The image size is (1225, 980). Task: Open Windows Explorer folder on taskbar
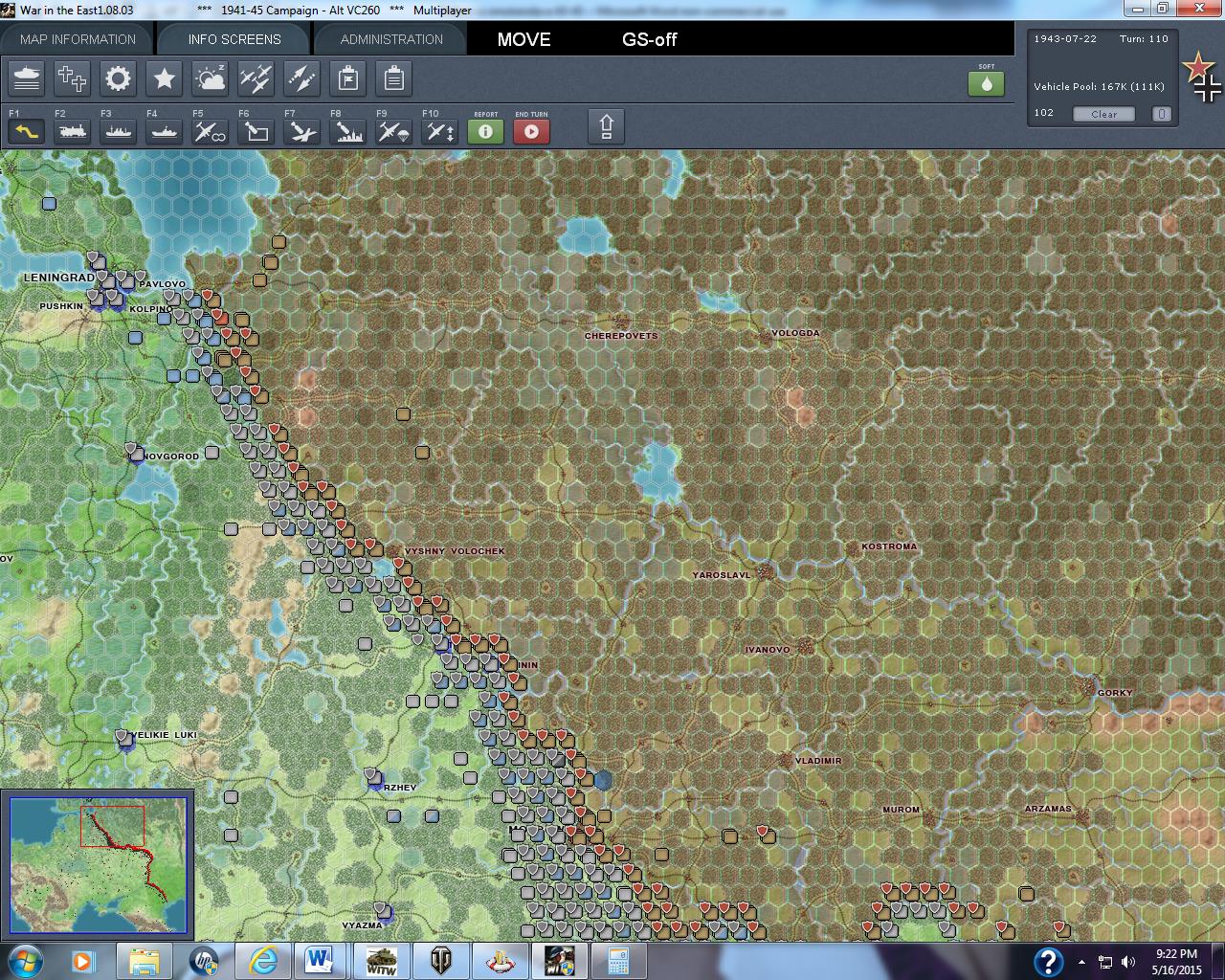click(x=144, y=960)
